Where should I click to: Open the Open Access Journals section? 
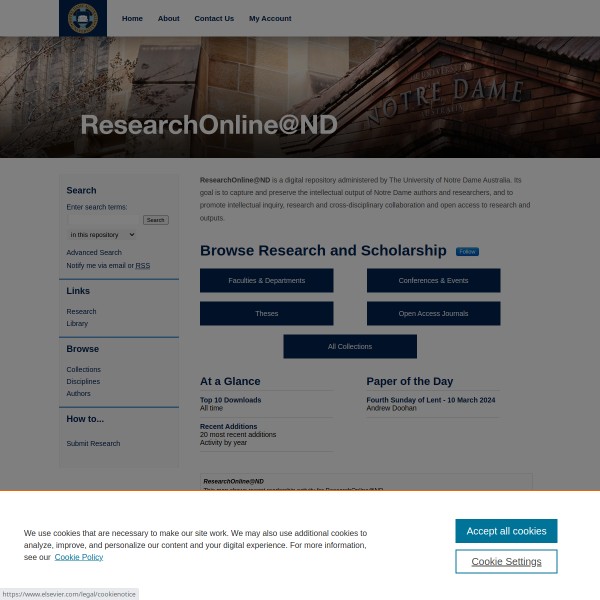point(433,314)
